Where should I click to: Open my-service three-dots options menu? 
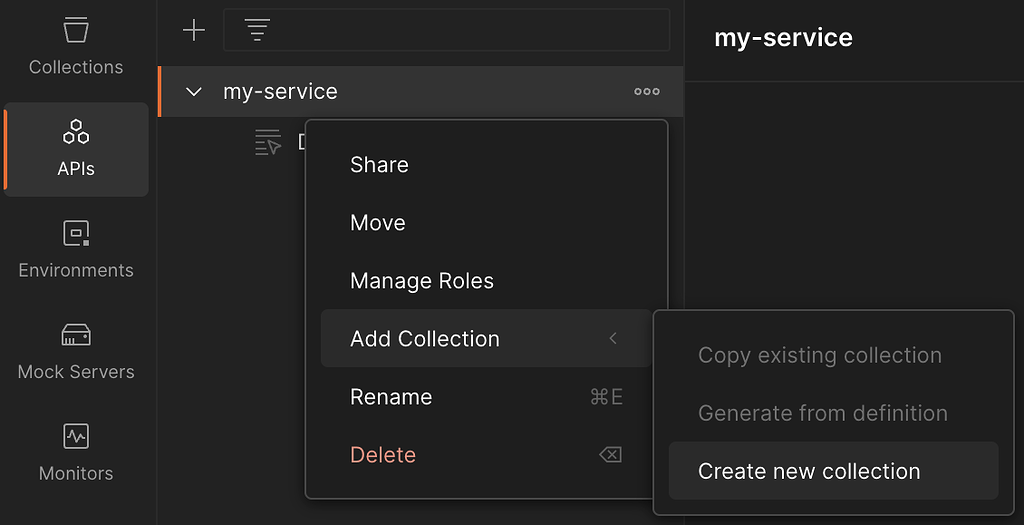coord(647,92)
